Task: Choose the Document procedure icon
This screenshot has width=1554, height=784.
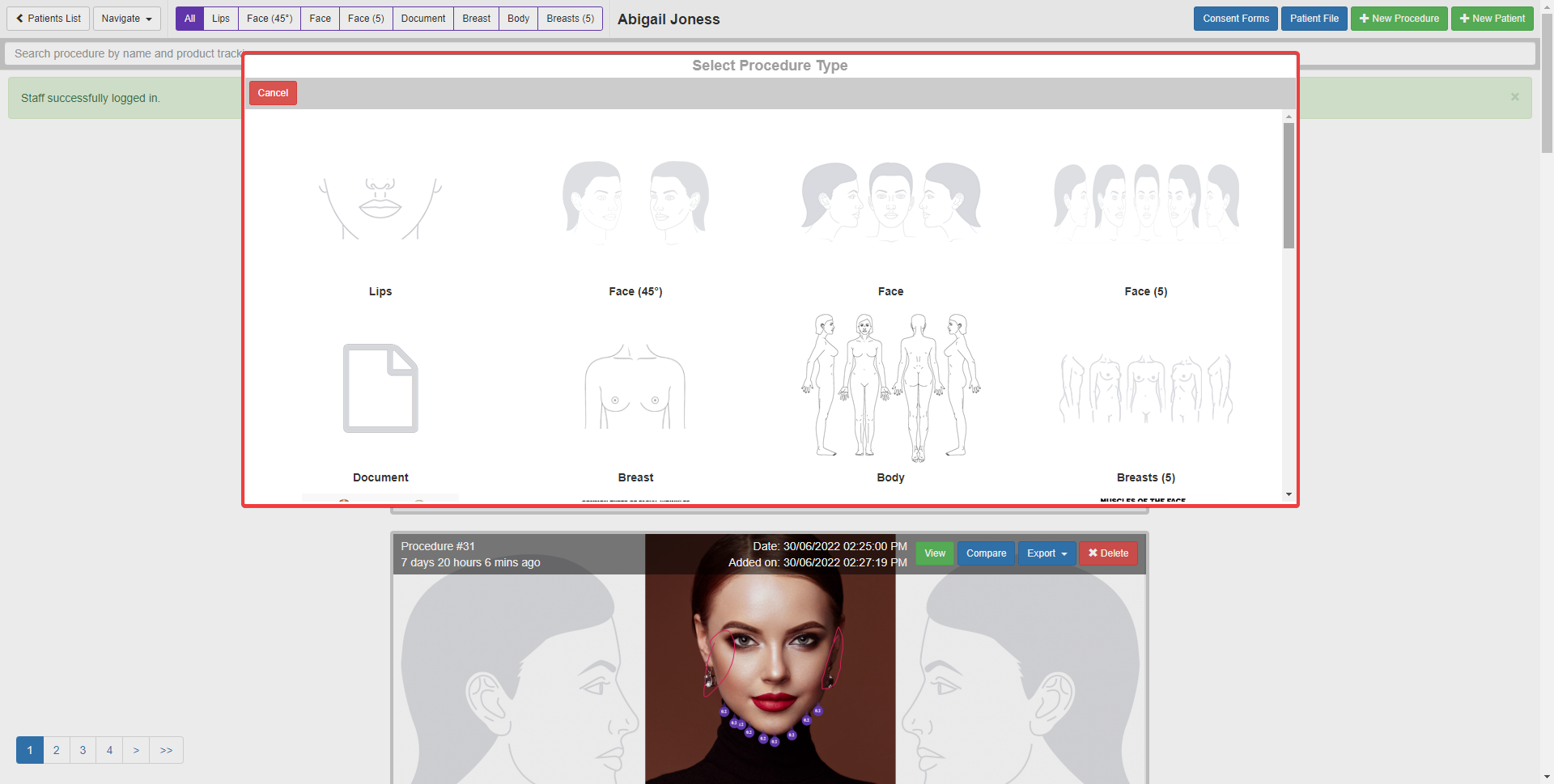Action: [x=380, y=388]
